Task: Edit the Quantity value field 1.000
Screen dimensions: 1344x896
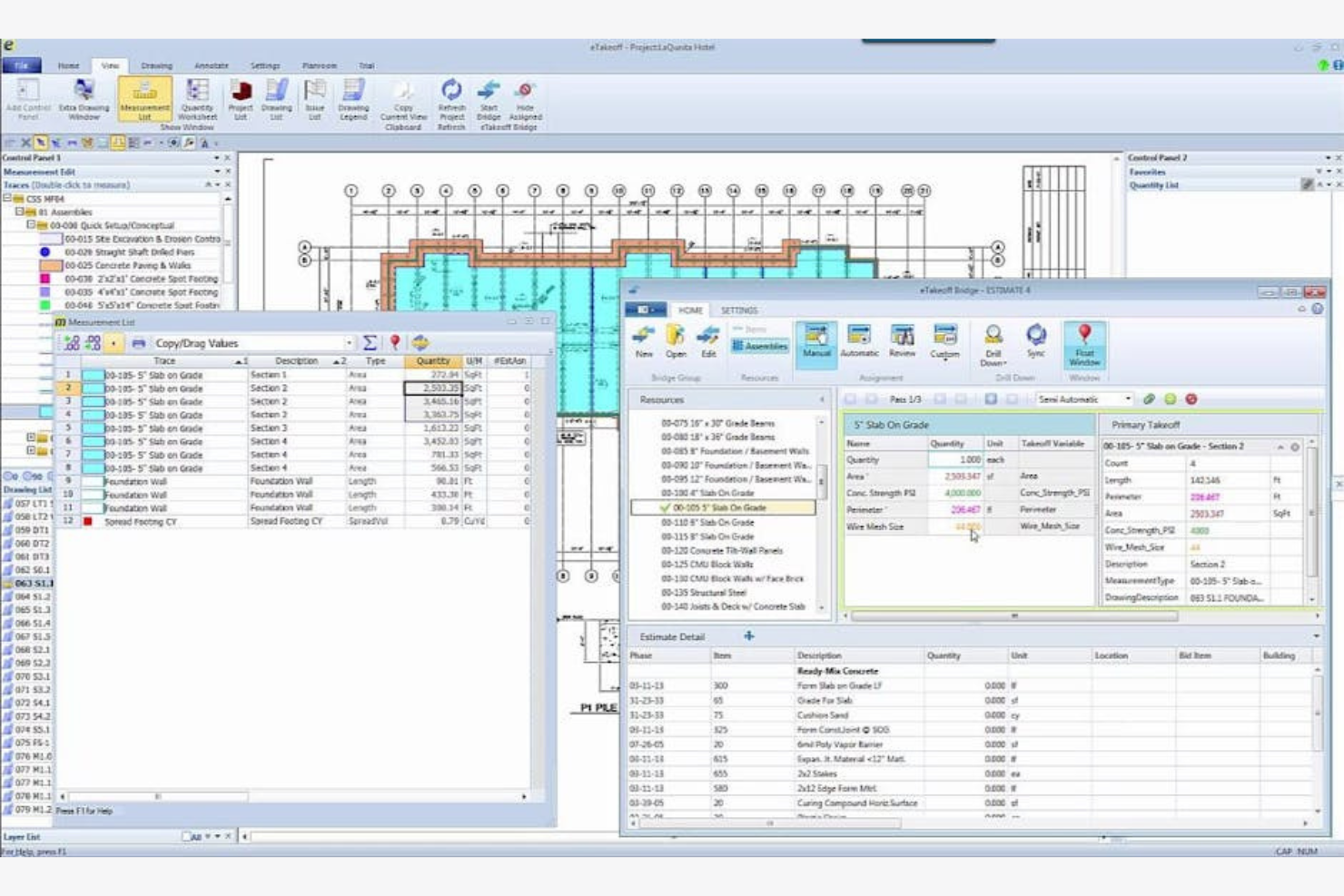Action: [x=954, y=460]
